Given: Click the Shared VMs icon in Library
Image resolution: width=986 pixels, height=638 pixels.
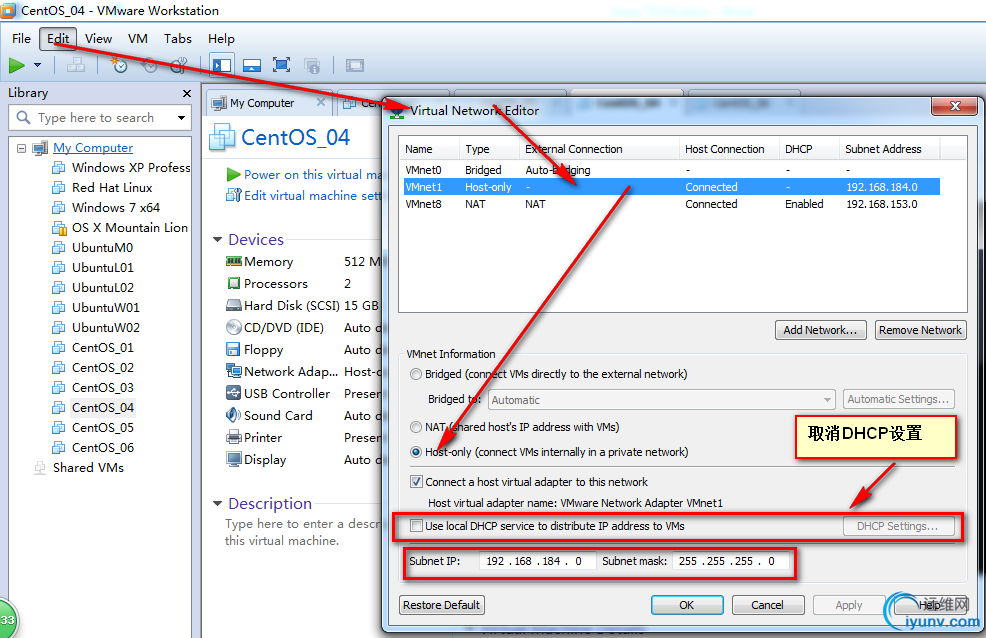Looking at the screenshot, I should [x=40, y=468].
